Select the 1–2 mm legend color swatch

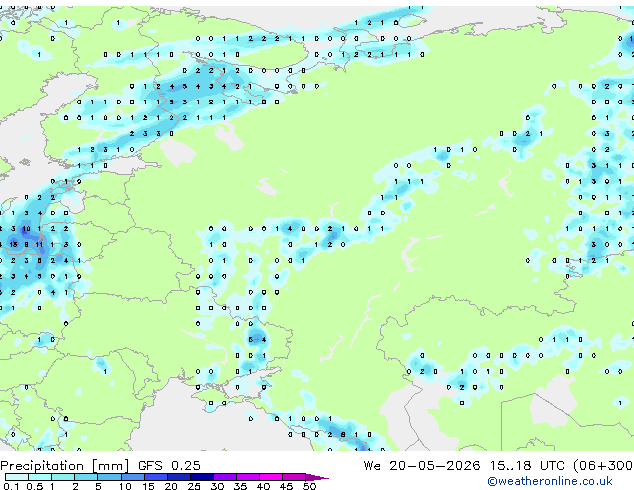tap(63, 477)
